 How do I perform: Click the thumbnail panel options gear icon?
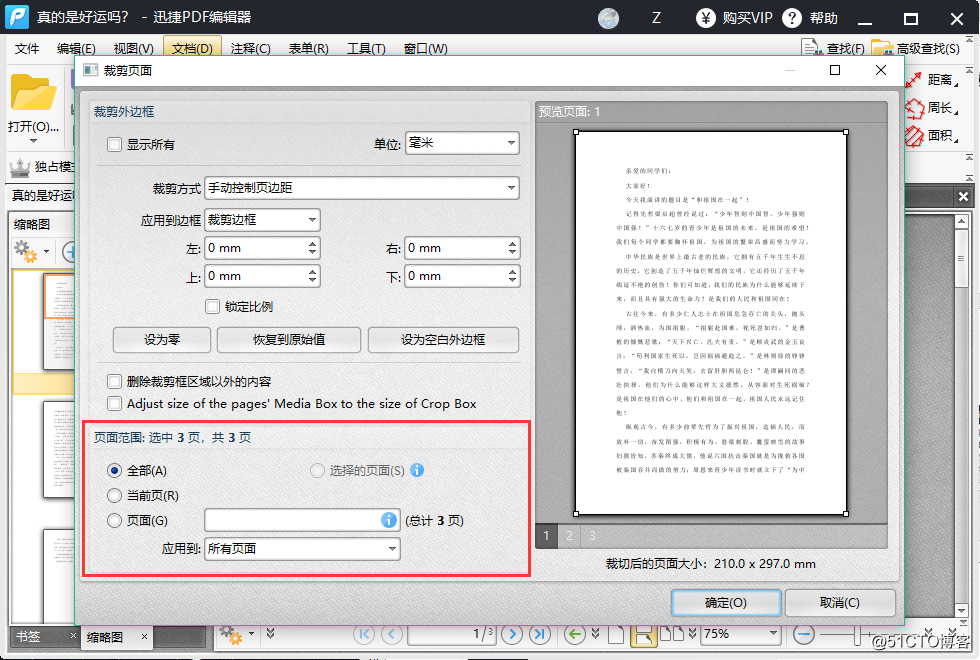pyautogui.click(x=26, y=251)
